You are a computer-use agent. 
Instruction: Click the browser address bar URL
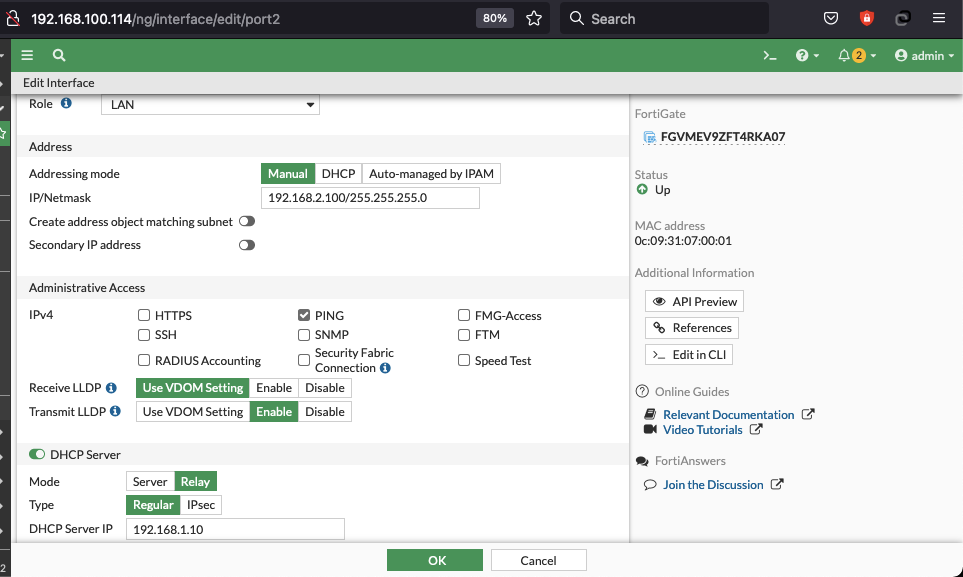coord(155,19)
